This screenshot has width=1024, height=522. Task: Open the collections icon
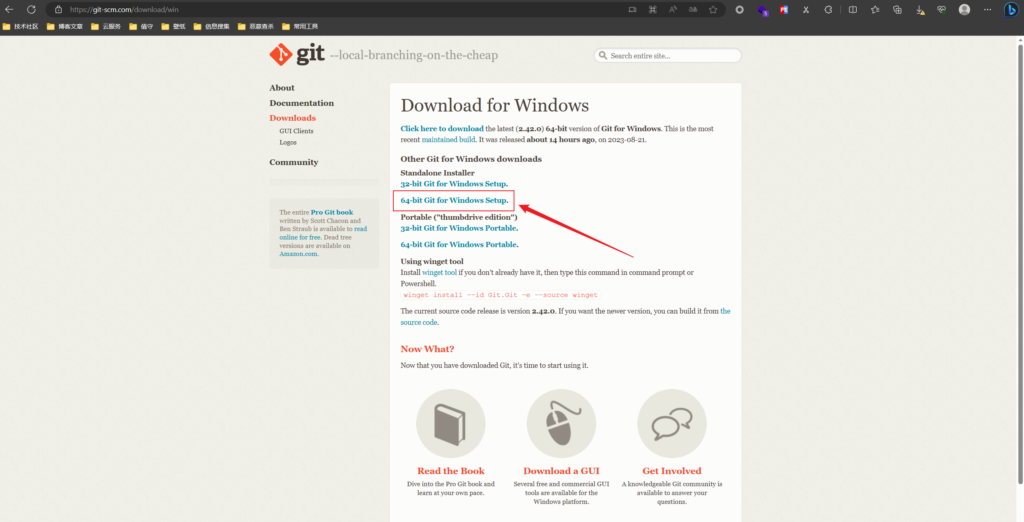(897, 10)
